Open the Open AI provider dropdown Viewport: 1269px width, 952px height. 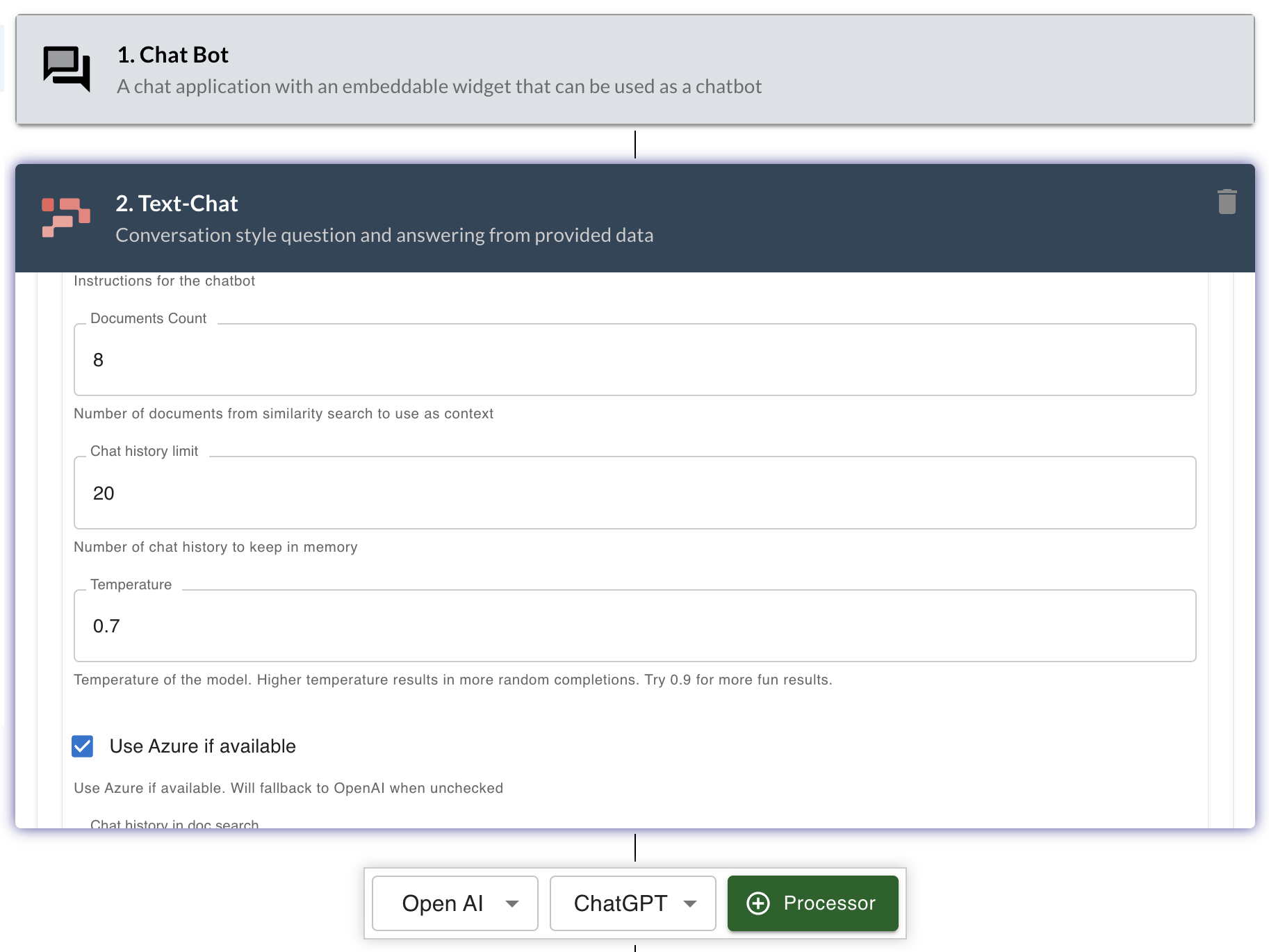[x=455, y=903]
